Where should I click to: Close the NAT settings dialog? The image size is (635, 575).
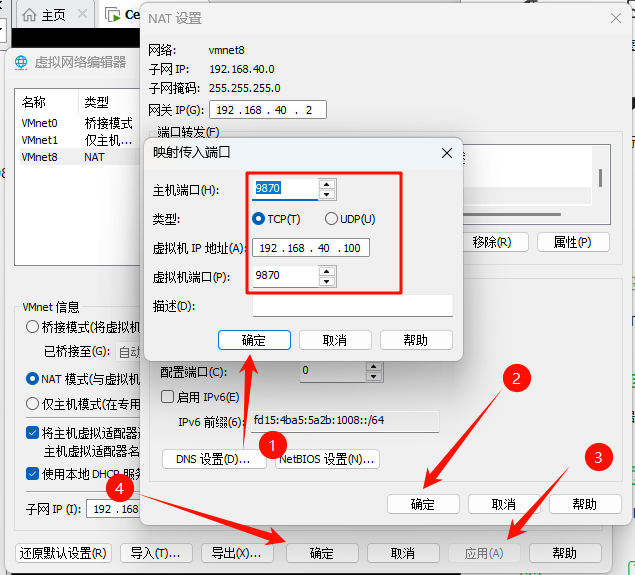pyautogui.click(x=616, y=18)
